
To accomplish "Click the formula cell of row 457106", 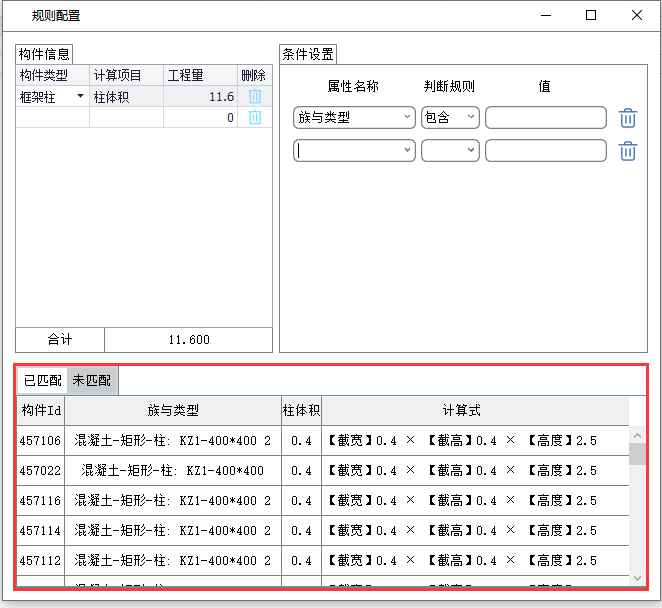I will pos(475,441).
